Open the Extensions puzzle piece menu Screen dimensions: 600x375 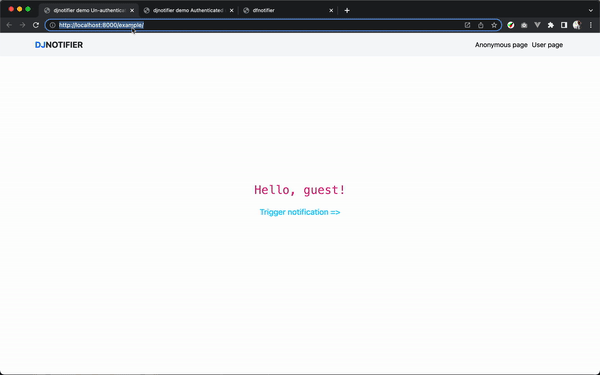click(551, 25)
